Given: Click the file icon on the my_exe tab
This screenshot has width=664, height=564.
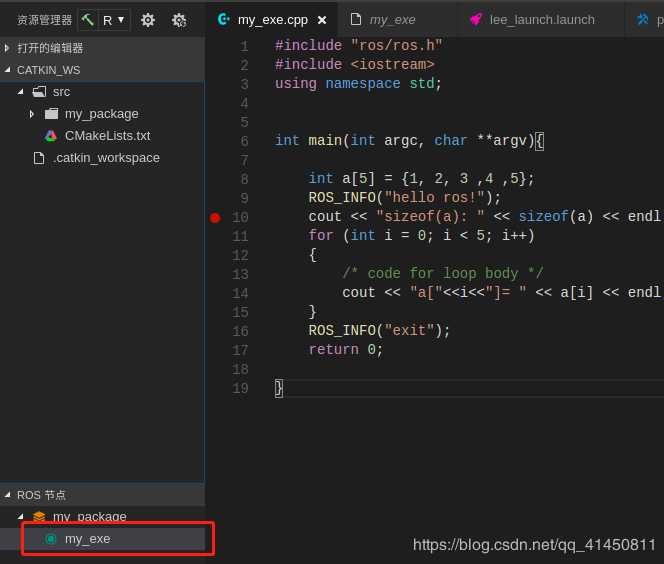Looking at the screenshot, I should pos(356,19).
